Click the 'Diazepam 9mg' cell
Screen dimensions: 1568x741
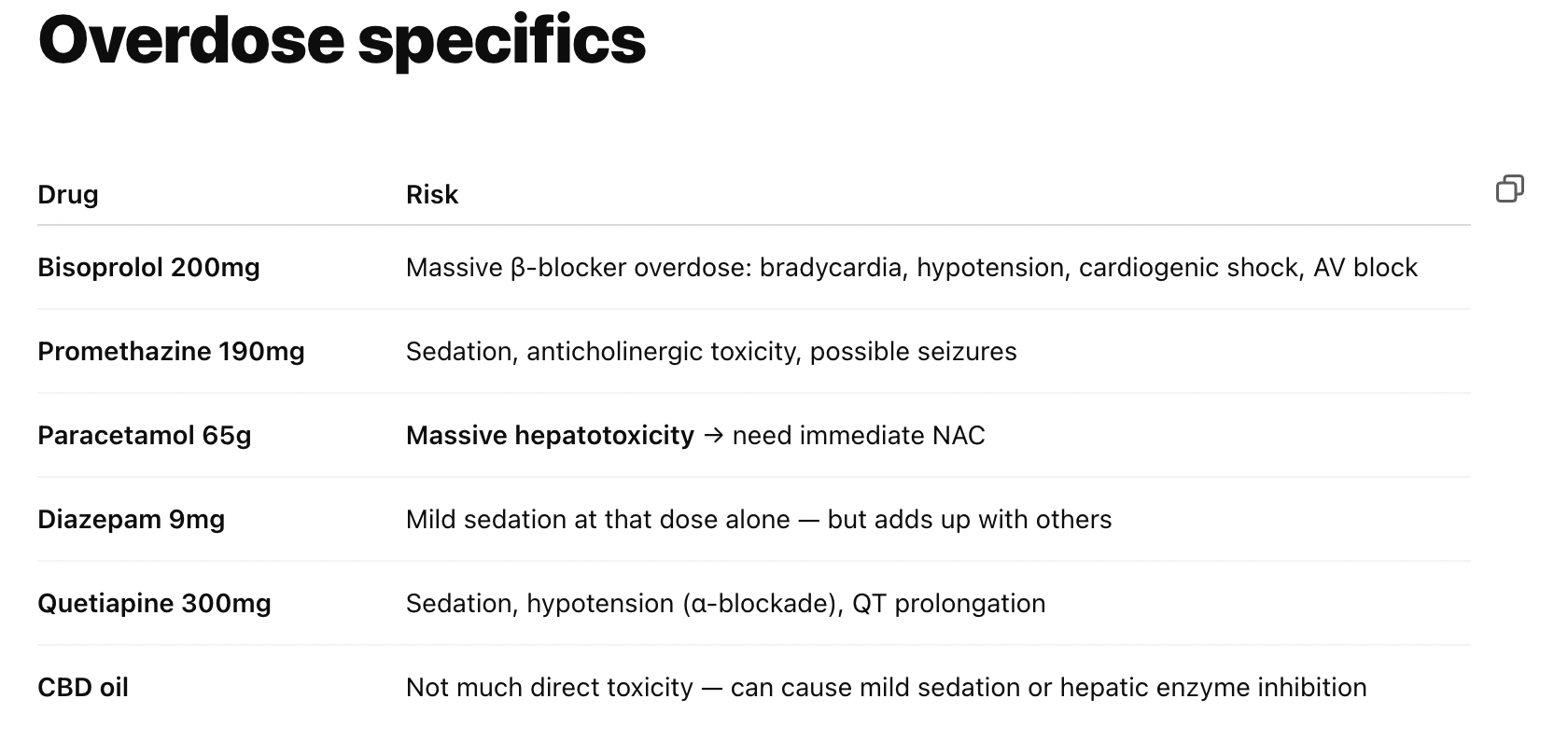coord(132,520)
